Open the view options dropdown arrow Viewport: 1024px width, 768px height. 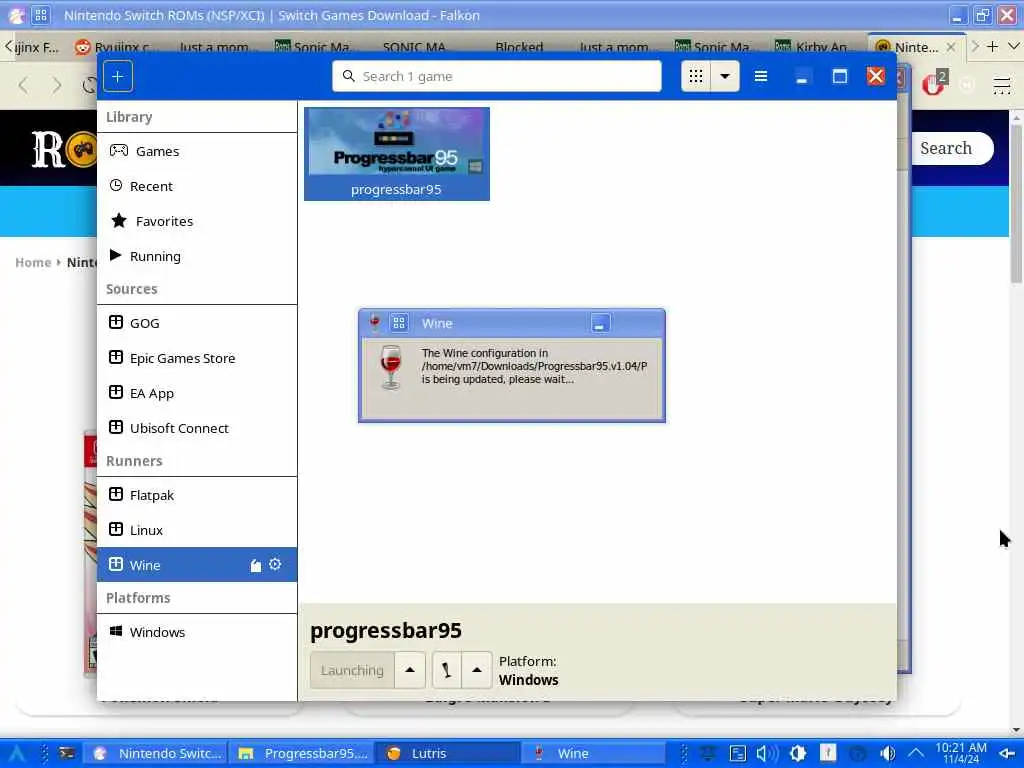[725, 76]
